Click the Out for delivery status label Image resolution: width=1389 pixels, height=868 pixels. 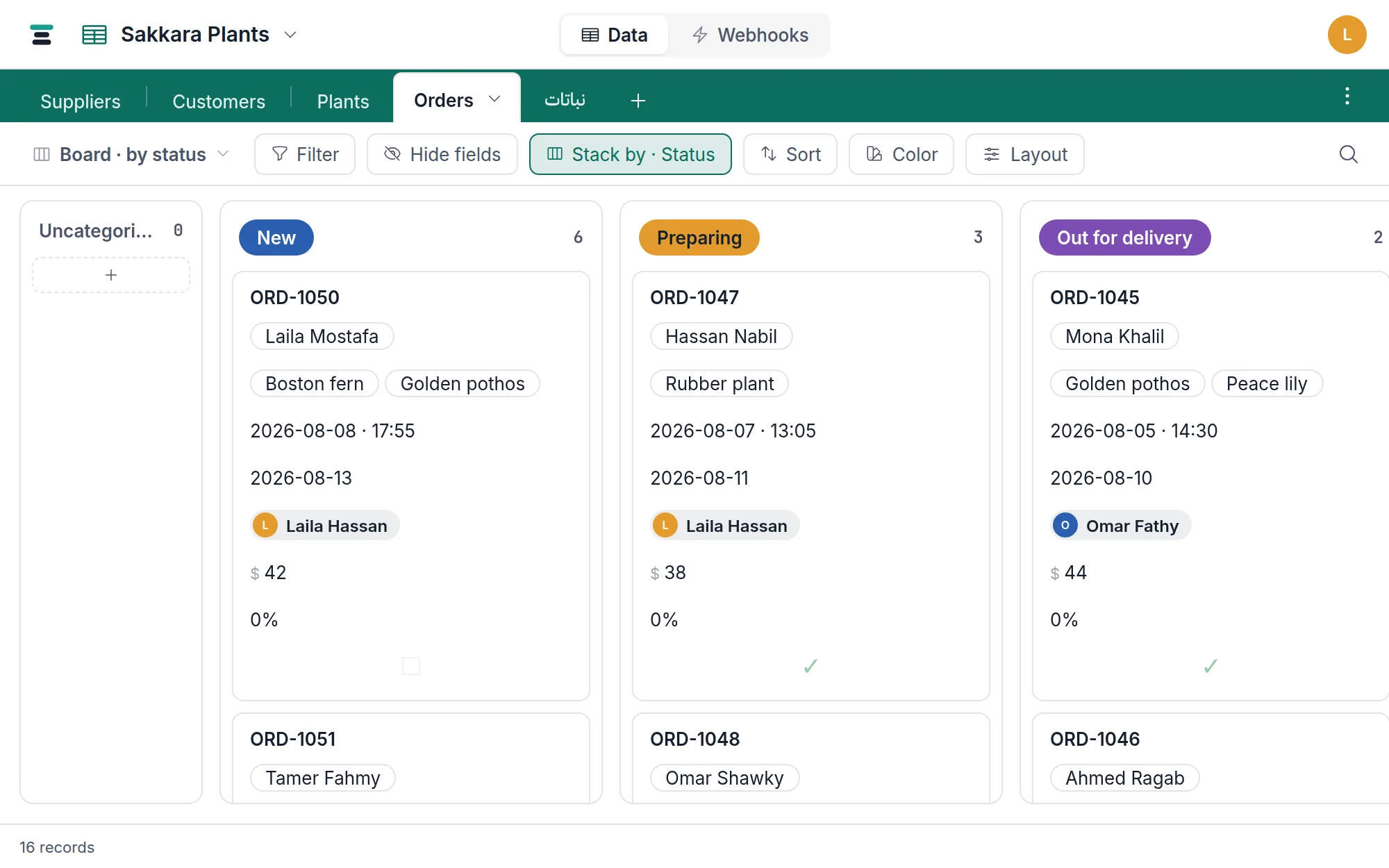[1124, 237]
